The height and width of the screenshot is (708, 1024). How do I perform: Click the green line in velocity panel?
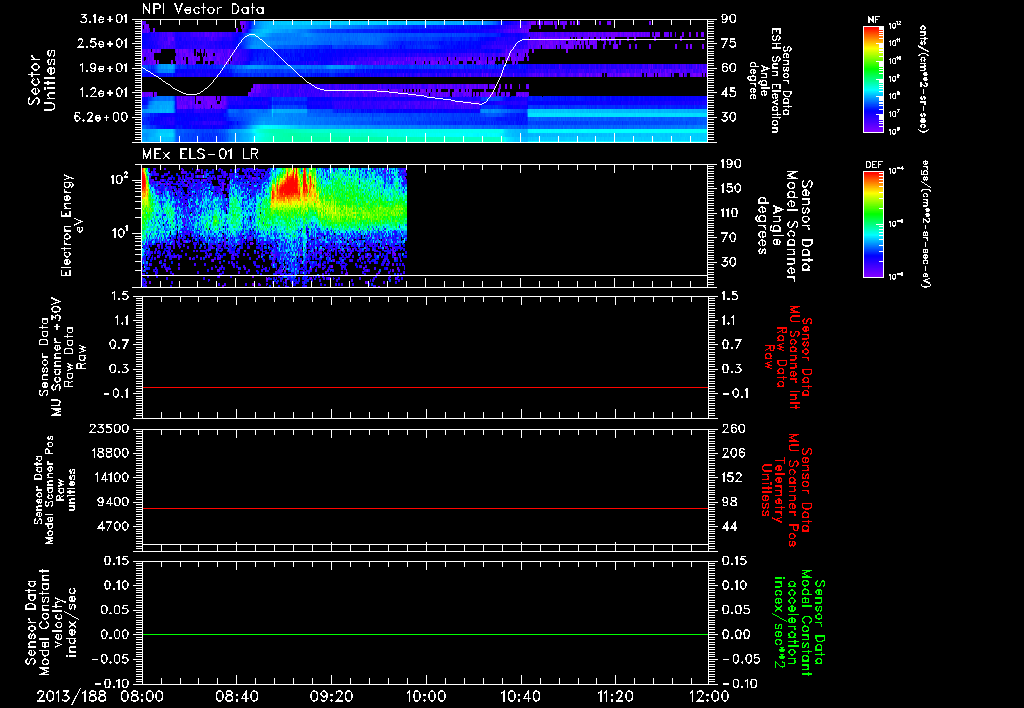(424, 634)
